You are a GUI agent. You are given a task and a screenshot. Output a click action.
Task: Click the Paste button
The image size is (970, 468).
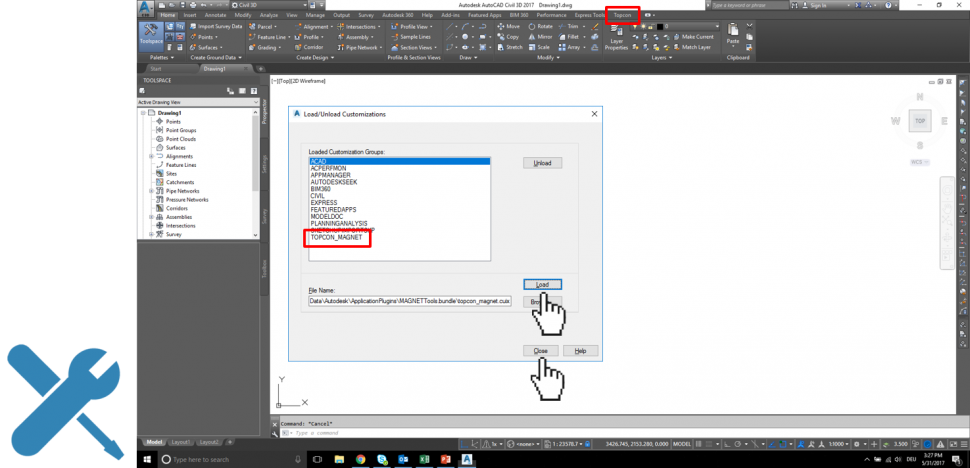pos(733,34)
